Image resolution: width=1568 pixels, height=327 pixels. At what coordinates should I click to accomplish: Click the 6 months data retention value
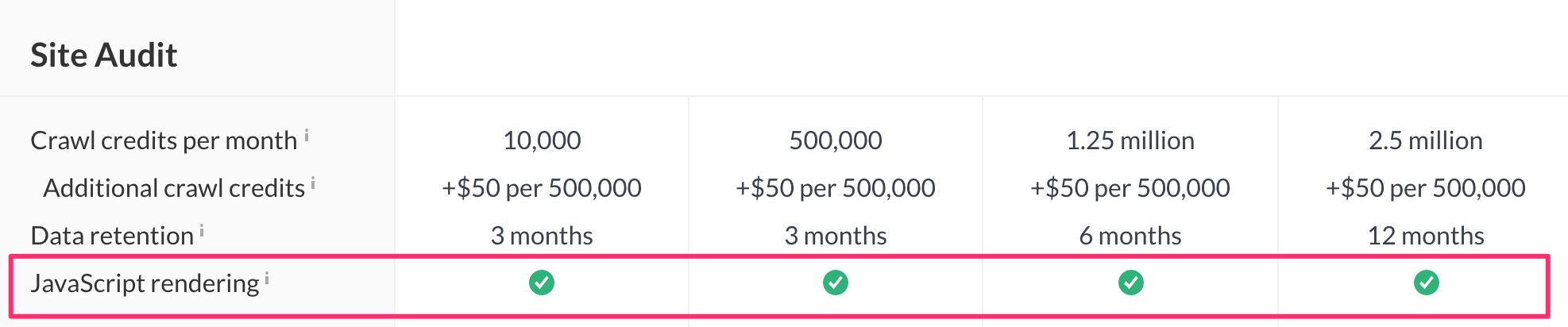coord(1130,236)
